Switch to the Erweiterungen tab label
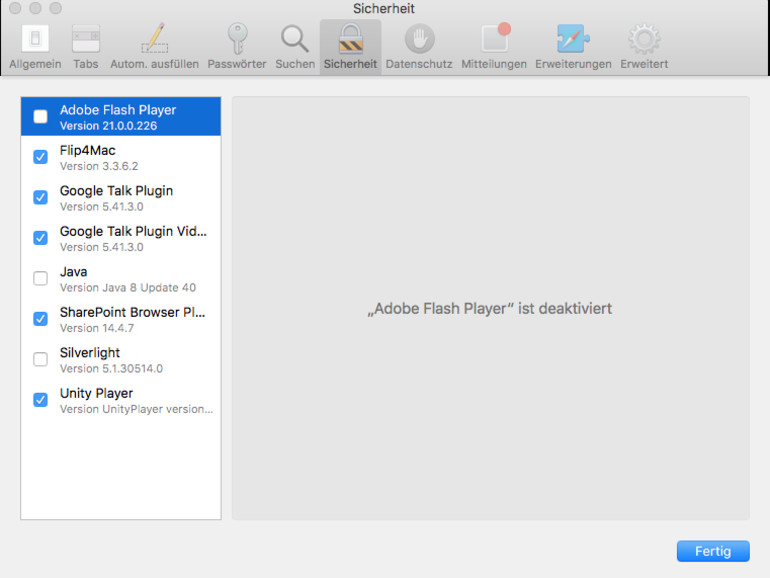 point(573,64)
